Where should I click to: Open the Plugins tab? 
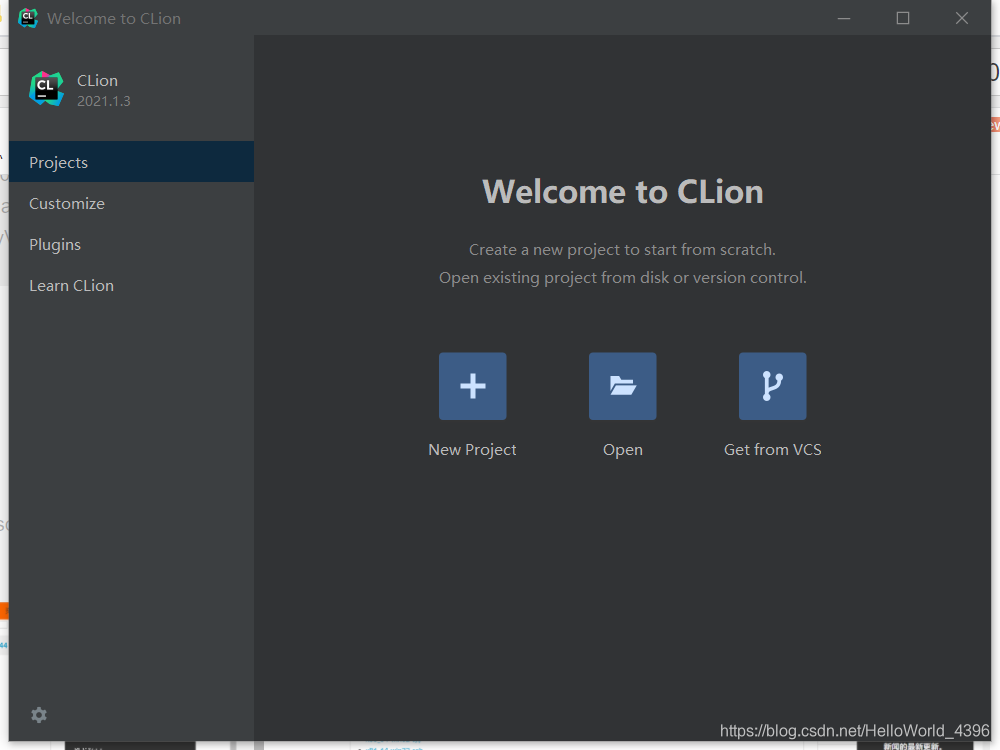coord(131,244)
